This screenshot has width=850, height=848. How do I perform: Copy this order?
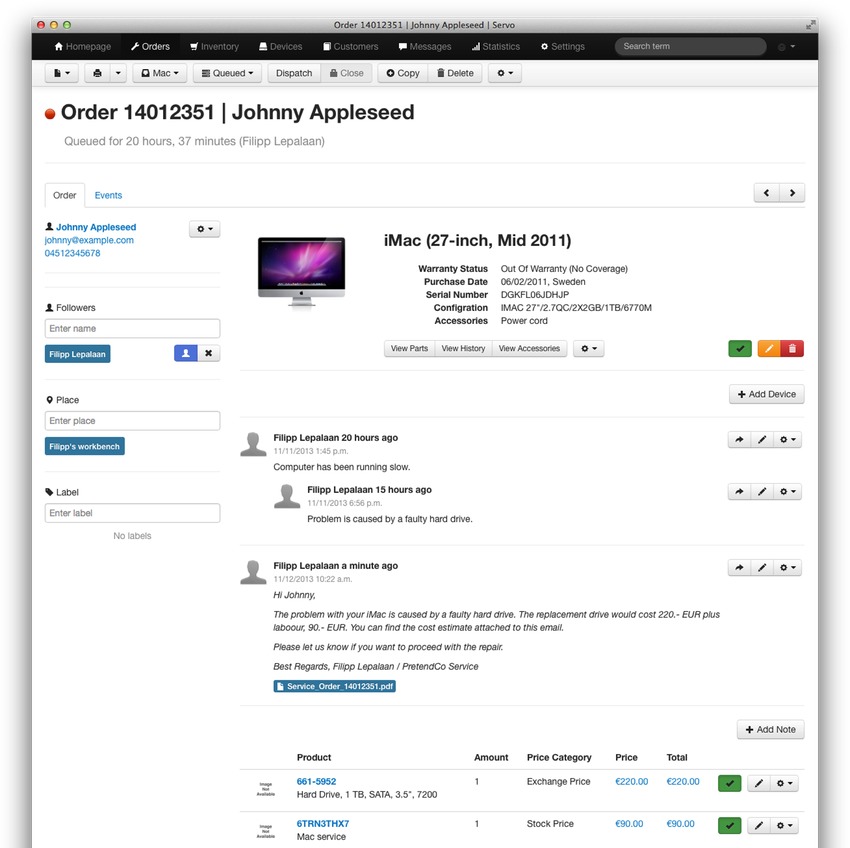coord(403,73)
